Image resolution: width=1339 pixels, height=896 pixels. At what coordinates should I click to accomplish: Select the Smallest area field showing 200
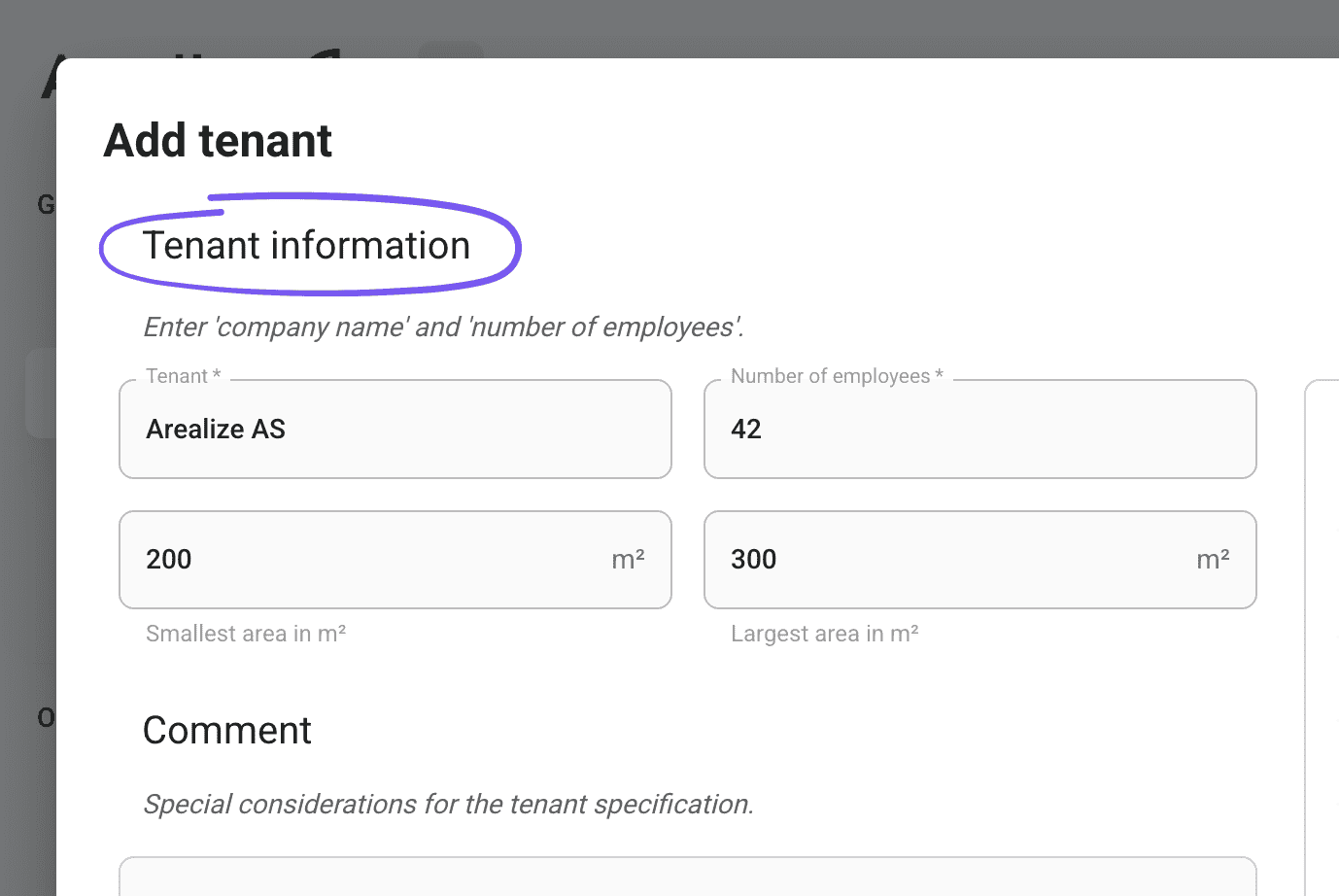point(395,560)
